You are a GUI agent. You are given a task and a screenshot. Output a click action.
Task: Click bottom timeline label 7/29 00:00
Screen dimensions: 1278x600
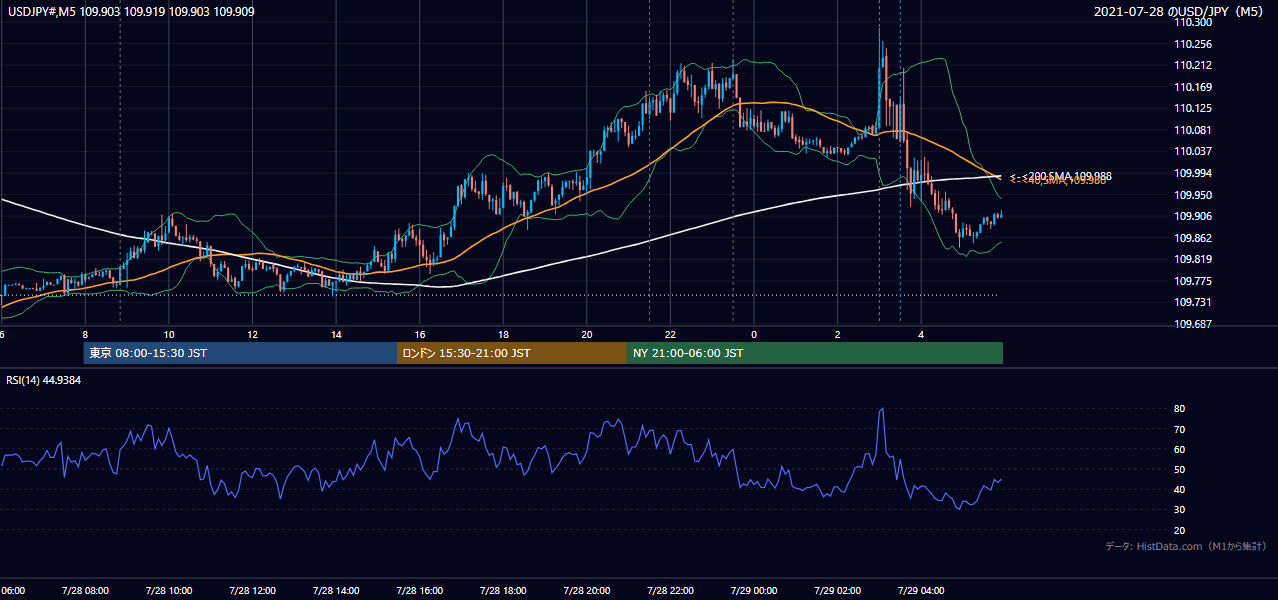pos(754,590)
